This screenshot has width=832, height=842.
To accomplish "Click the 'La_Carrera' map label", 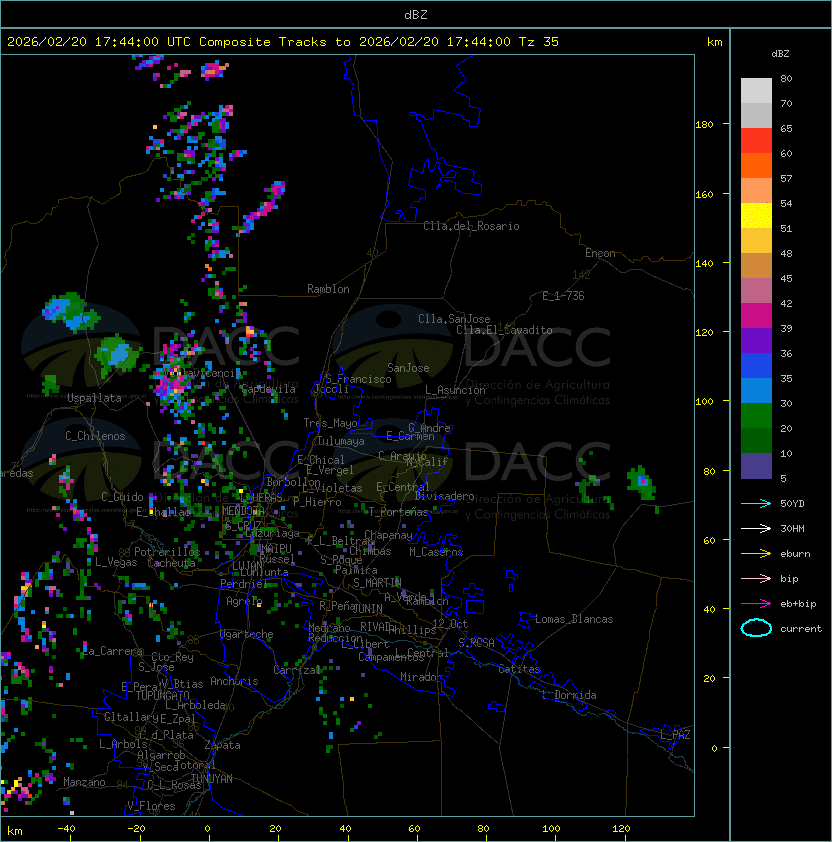I will (x=113, y=651).
